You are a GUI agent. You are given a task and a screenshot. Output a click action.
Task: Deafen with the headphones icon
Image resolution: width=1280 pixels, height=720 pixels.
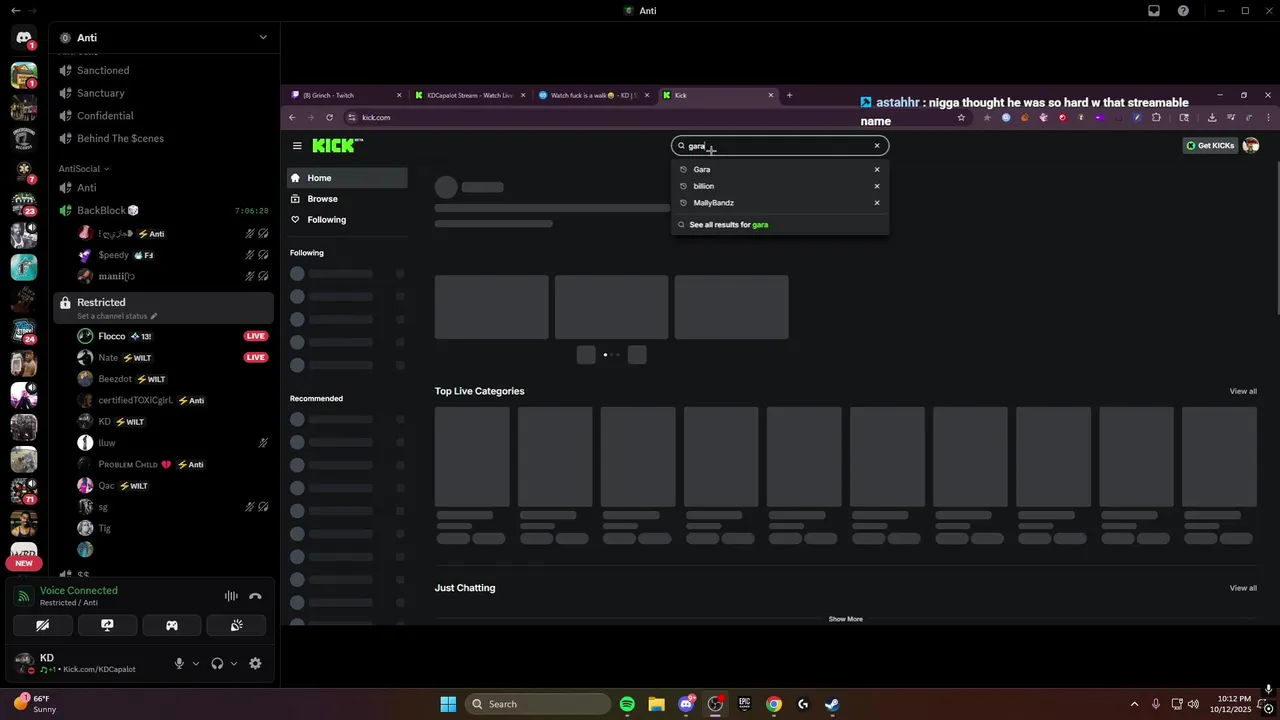pos(217,663)
